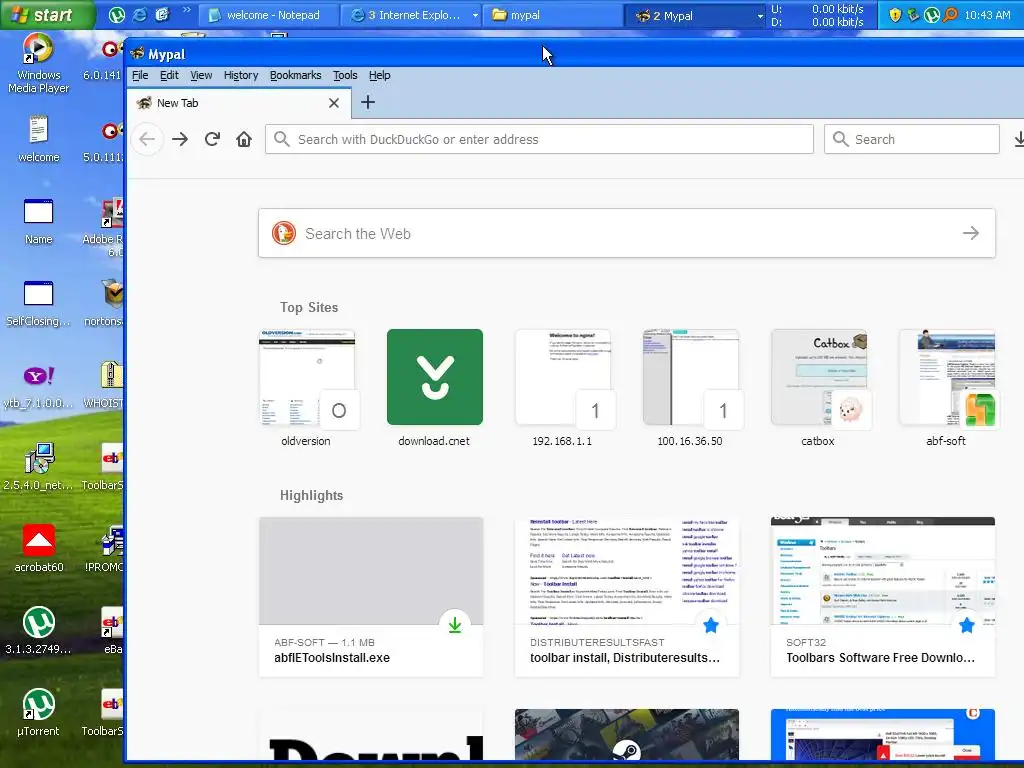
Task: Click the security shield tray icon
Action: click(895, 15)
